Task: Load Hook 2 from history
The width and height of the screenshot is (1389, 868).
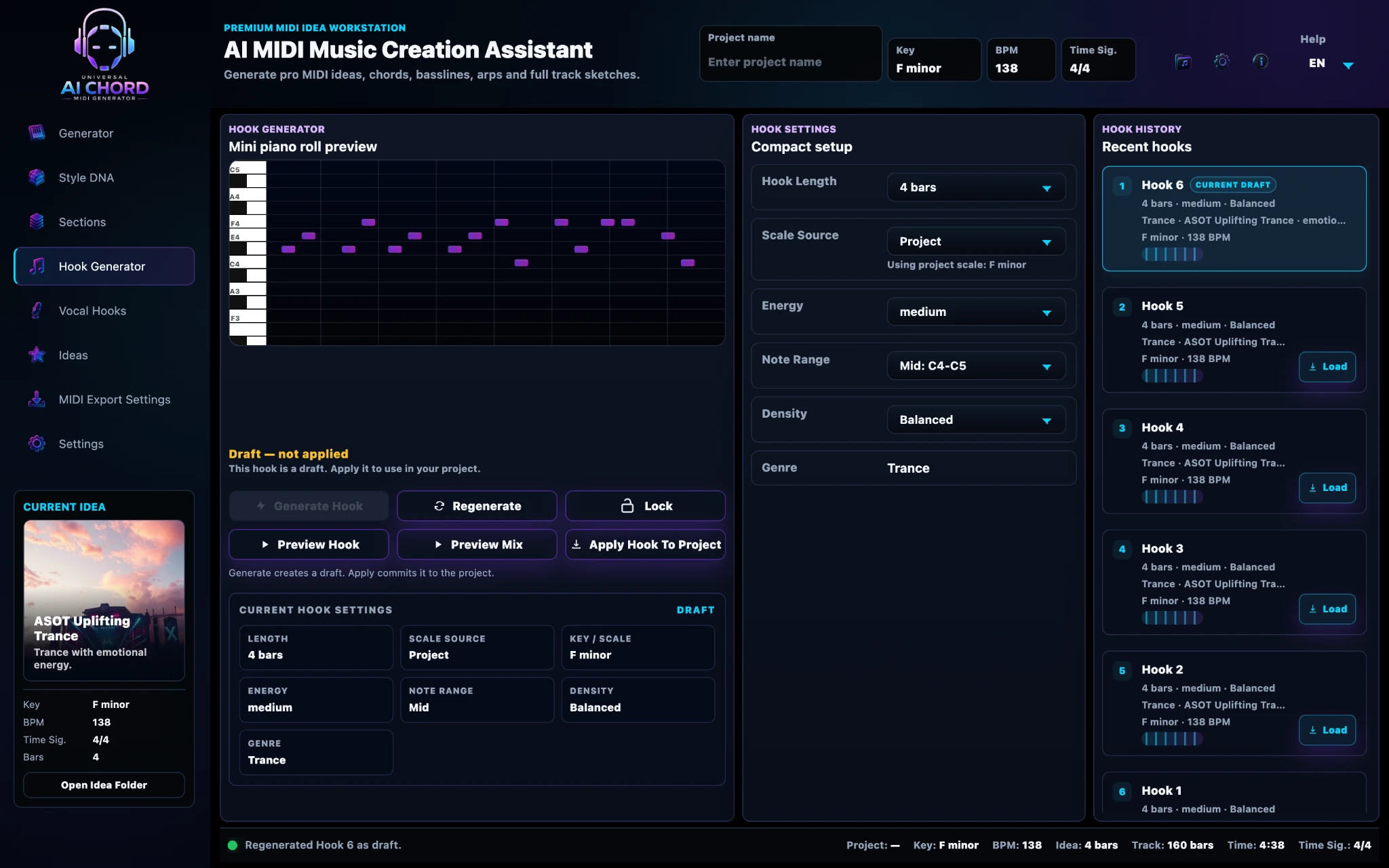Action: click(1327, 730)
